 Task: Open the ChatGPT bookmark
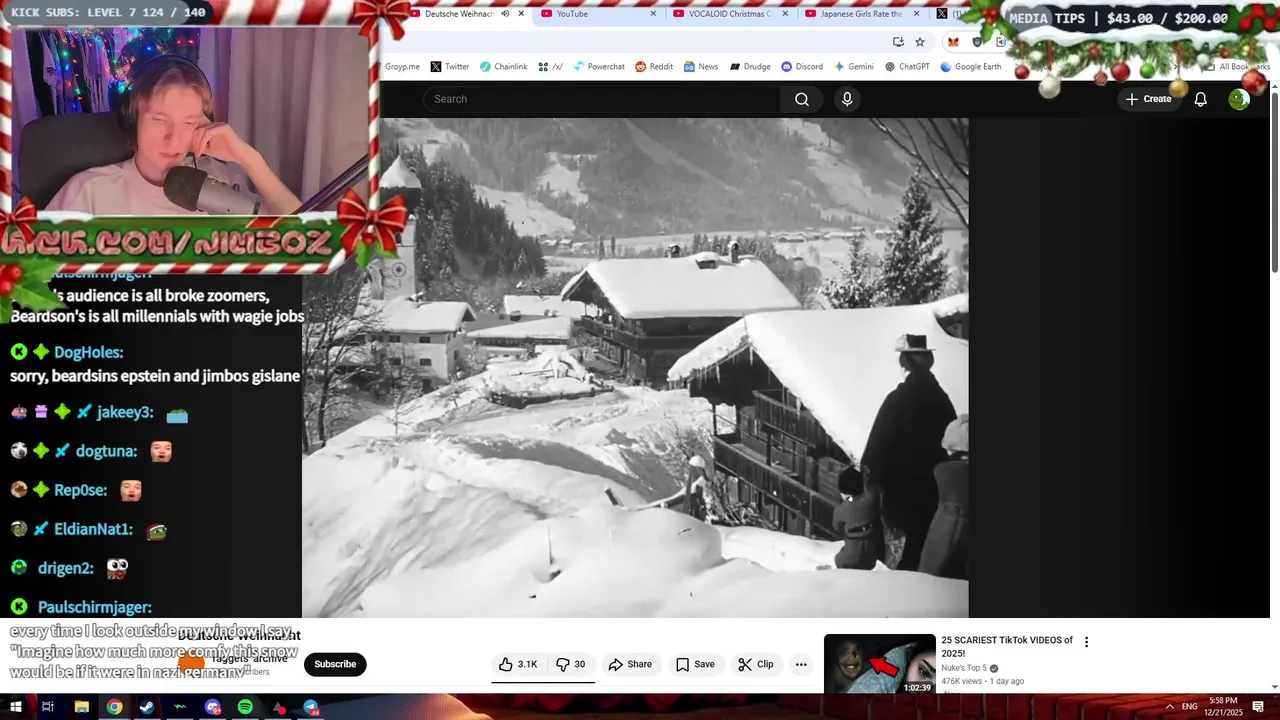point(907,67)
